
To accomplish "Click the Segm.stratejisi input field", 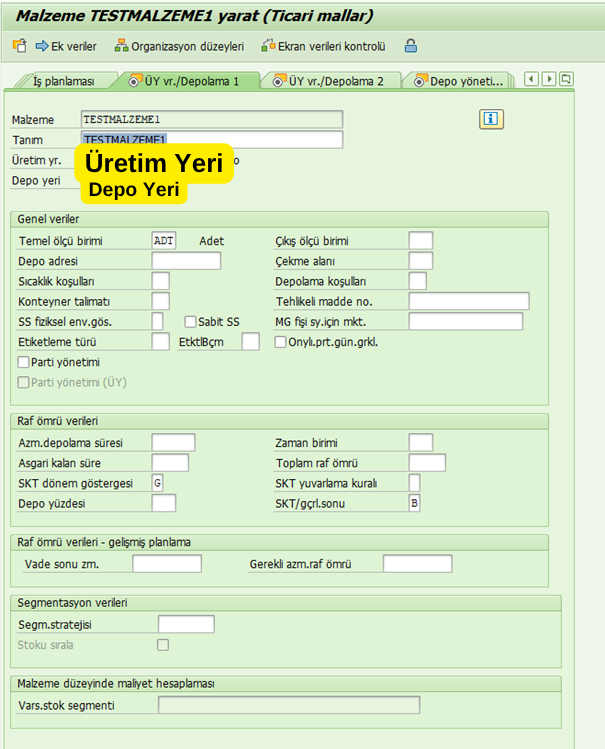I will [x=186, y=624].
